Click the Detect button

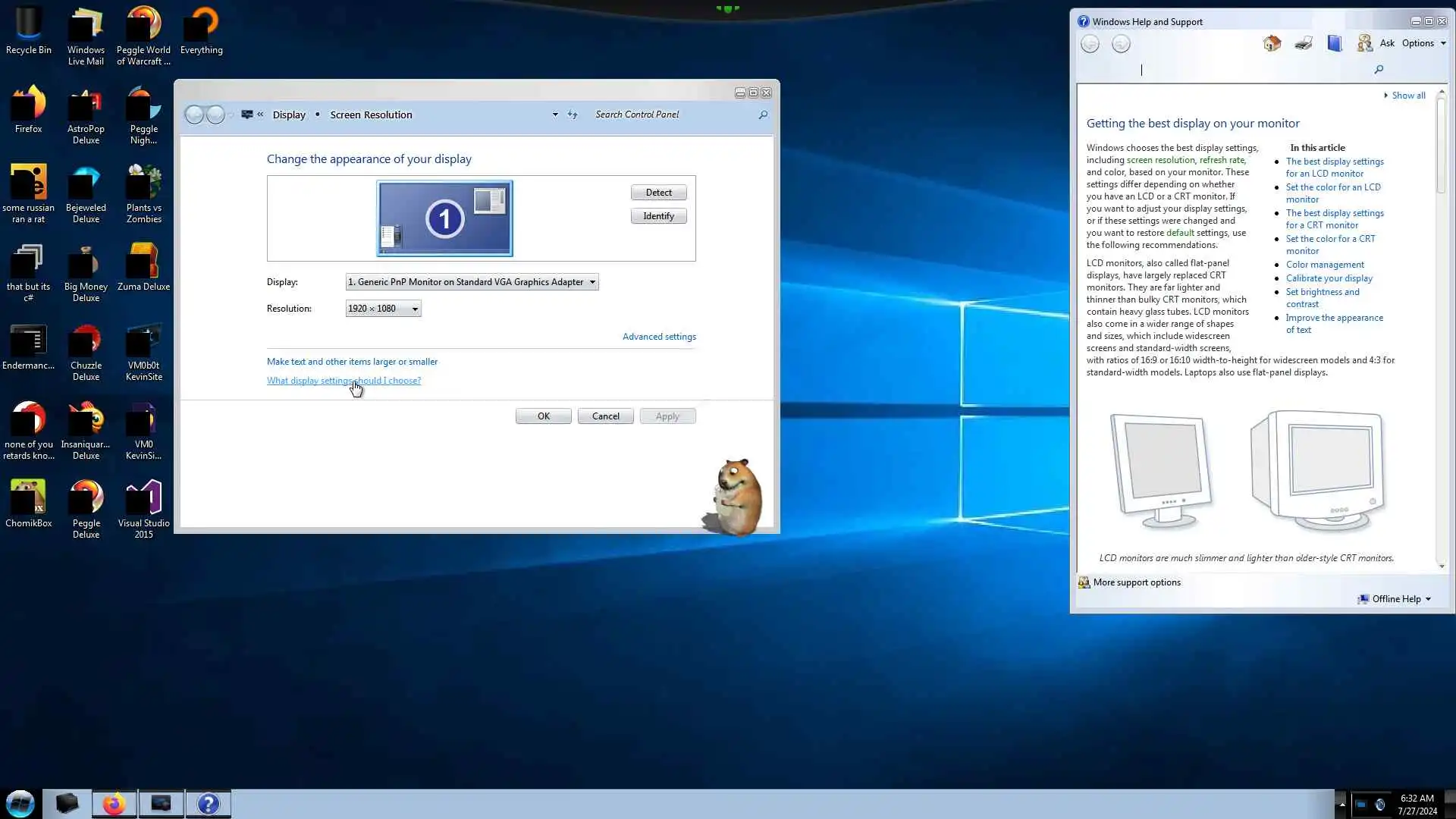(x=658, y=193)
